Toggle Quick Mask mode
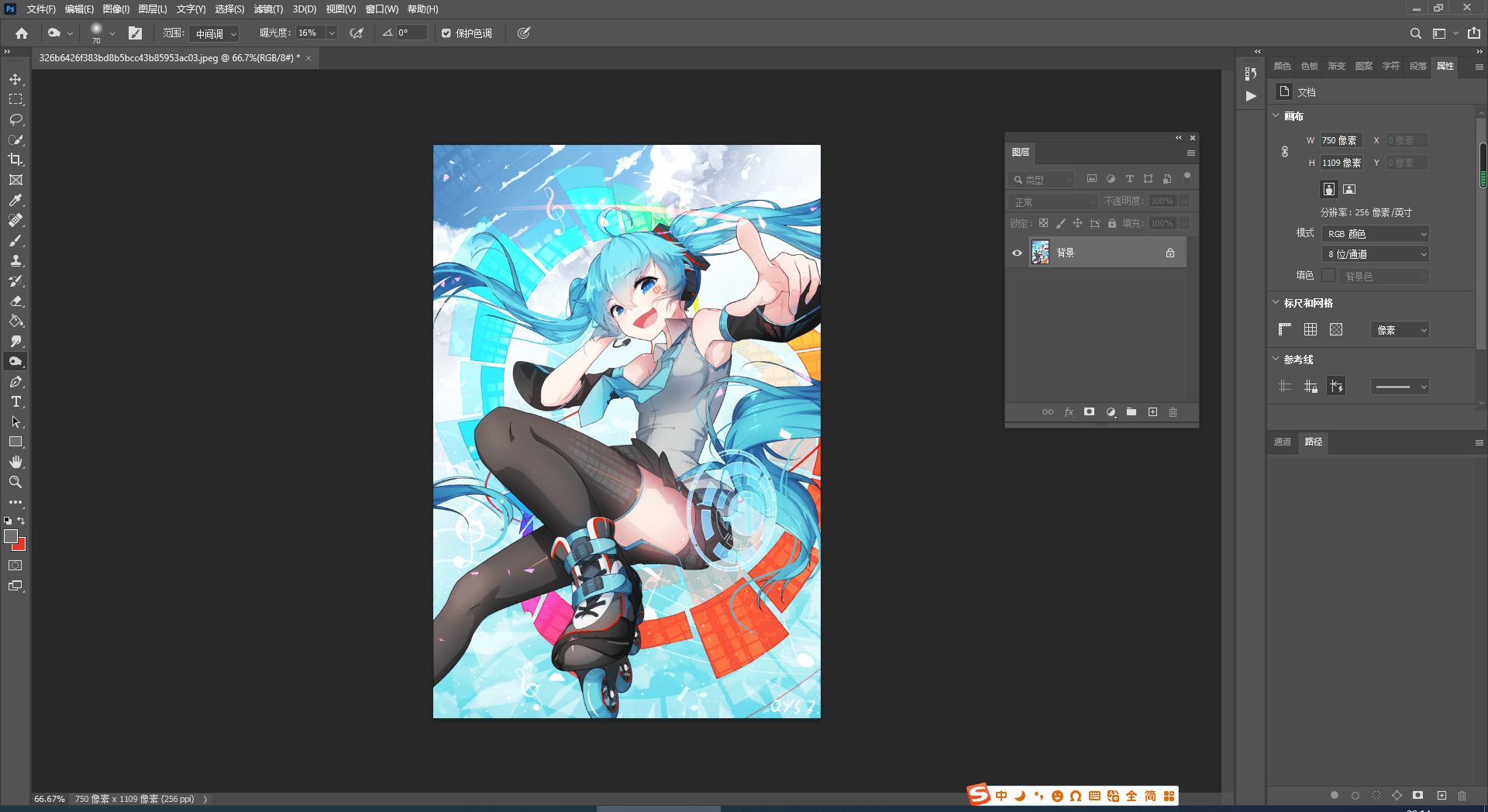The image size is (1488, 812). click(x=15, y=566)
